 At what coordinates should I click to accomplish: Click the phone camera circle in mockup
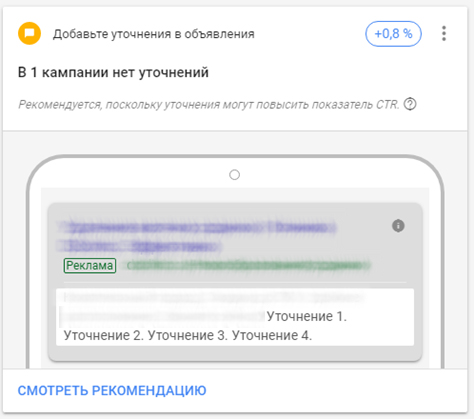tap(235, 175)
